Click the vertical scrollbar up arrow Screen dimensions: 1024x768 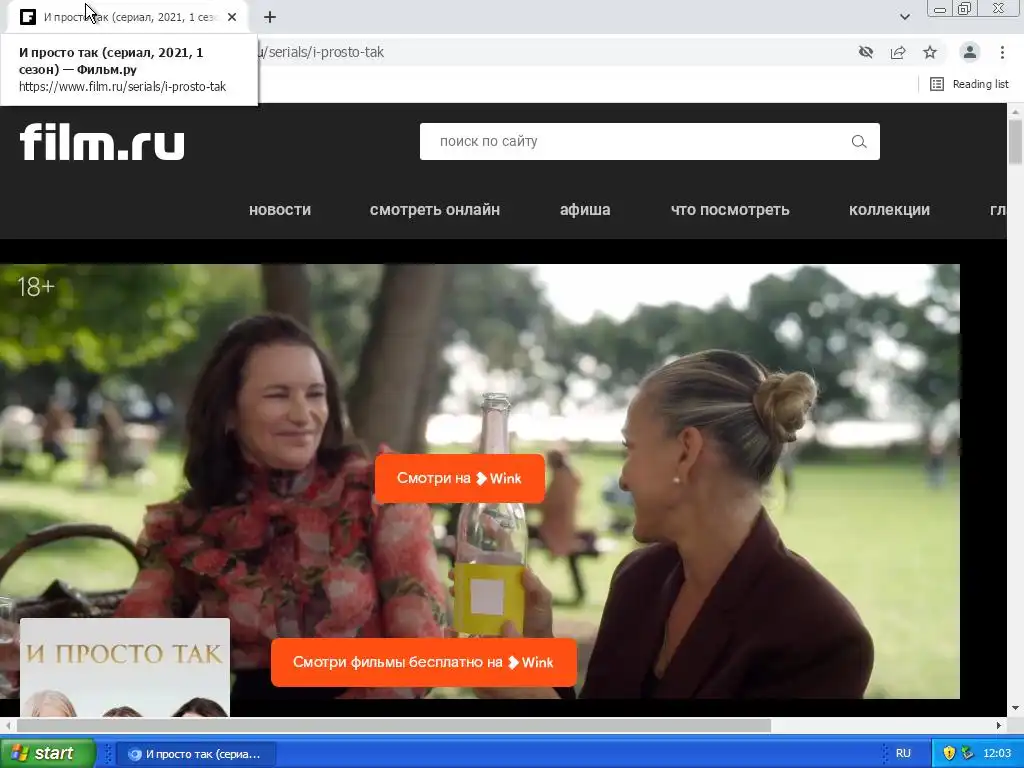coord(1015,112)
